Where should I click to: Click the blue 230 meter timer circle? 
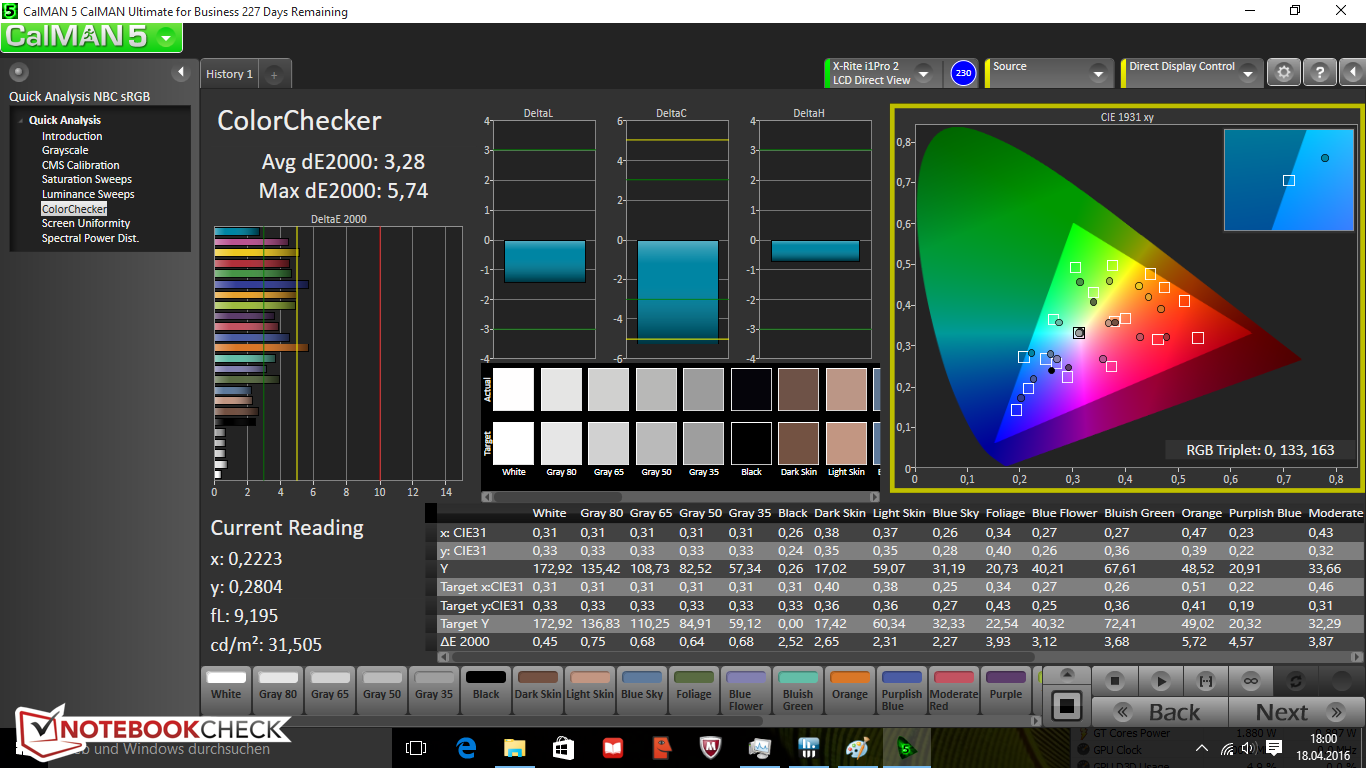(x=963, y=73)
